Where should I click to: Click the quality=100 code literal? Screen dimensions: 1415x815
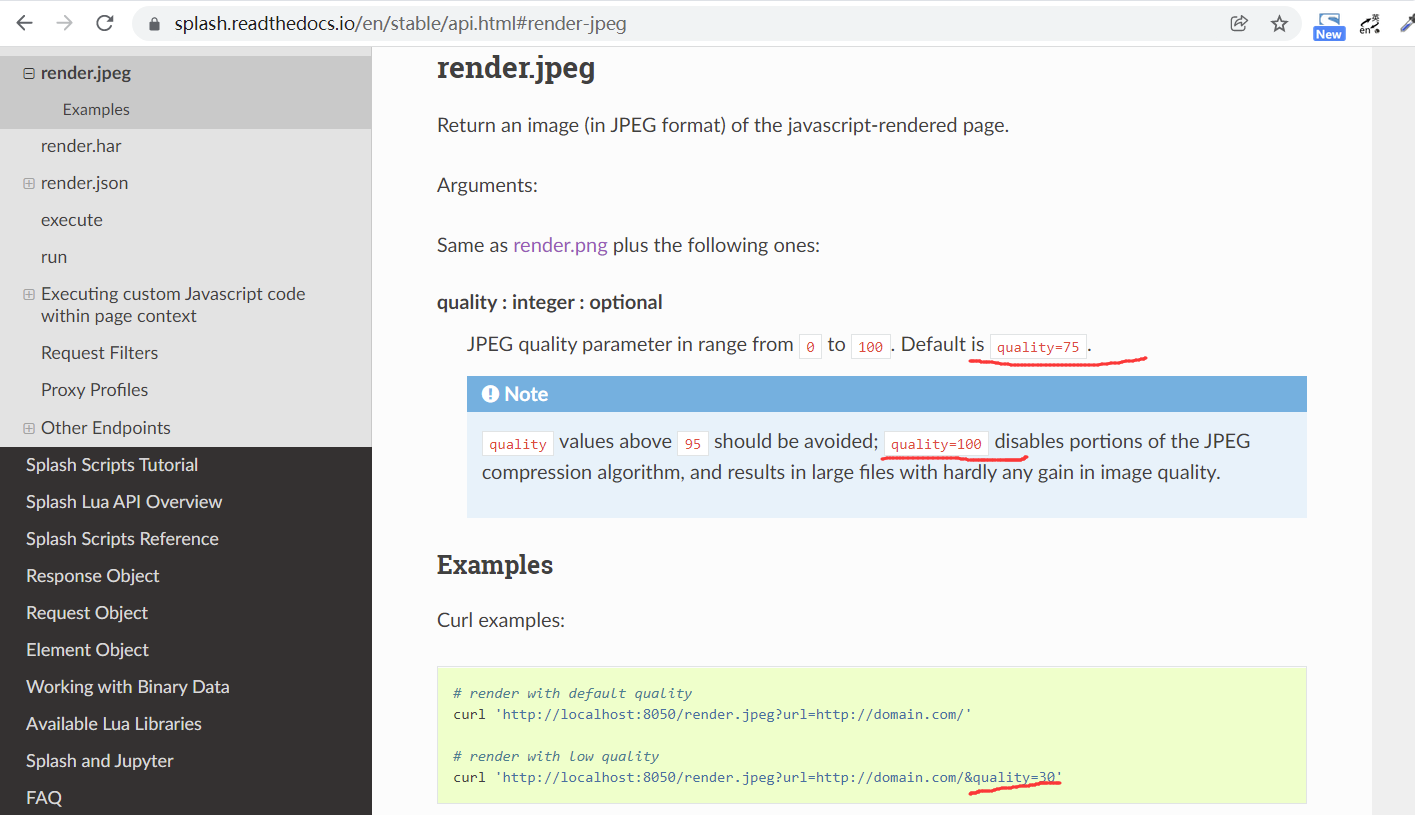(x=936, y=443)
